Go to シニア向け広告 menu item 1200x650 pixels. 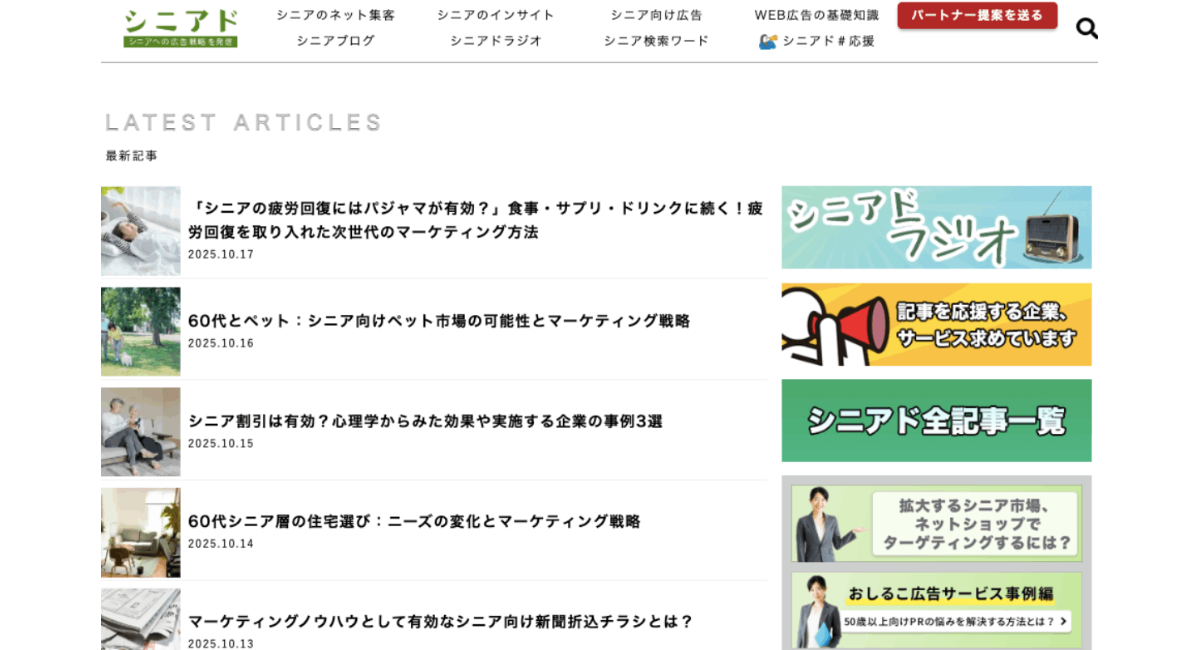tap(656, 15)
